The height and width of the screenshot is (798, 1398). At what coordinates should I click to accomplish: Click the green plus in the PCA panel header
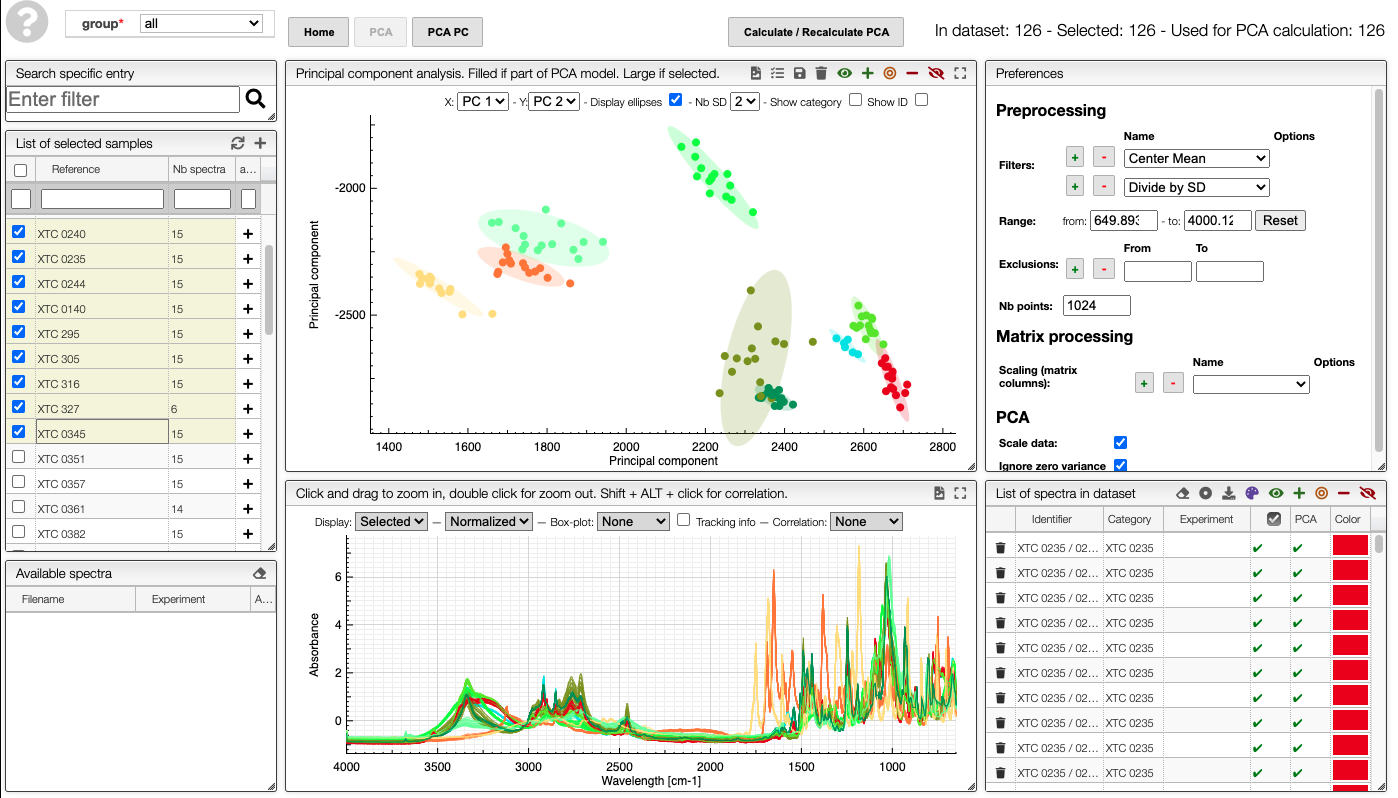pos(867,73)
